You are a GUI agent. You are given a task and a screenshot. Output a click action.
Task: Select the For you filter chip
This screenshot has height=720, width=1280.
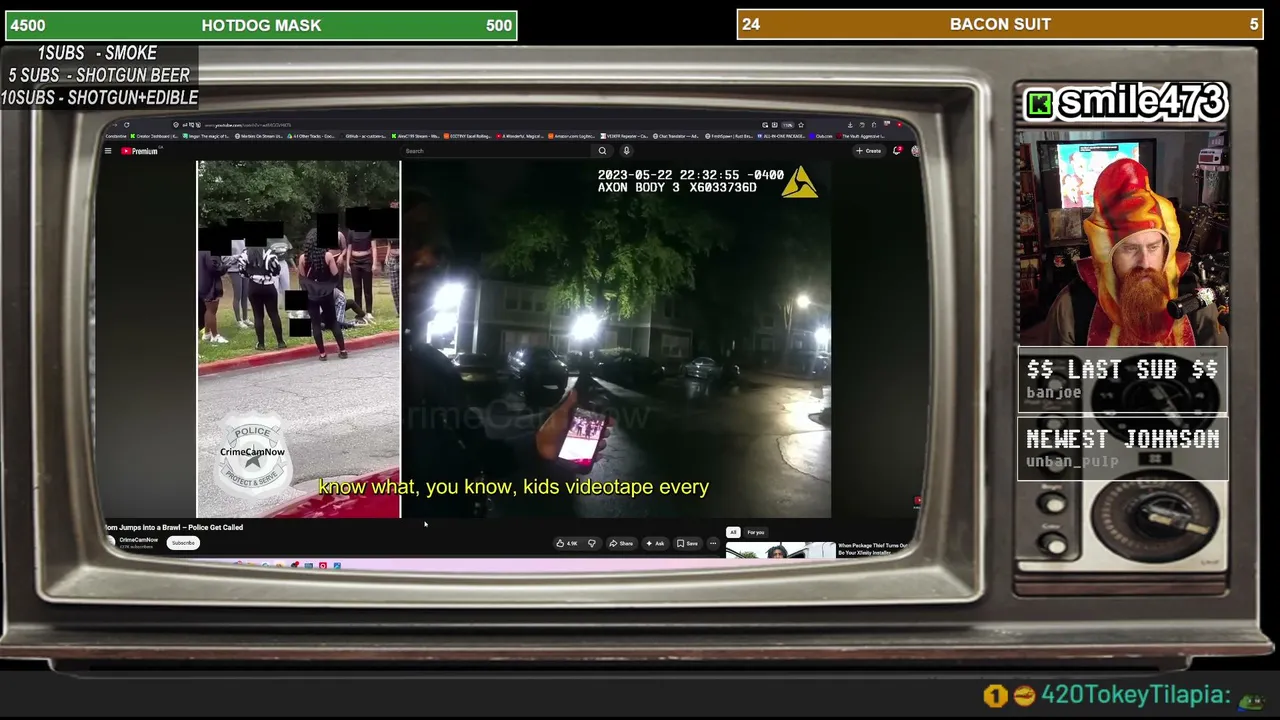756,532
